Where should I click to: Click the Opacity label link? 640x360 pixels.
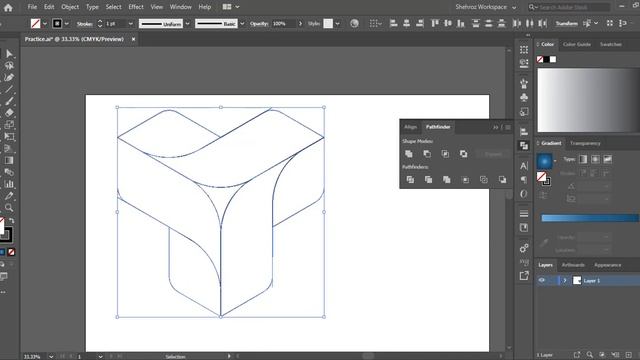coord(259,24)
